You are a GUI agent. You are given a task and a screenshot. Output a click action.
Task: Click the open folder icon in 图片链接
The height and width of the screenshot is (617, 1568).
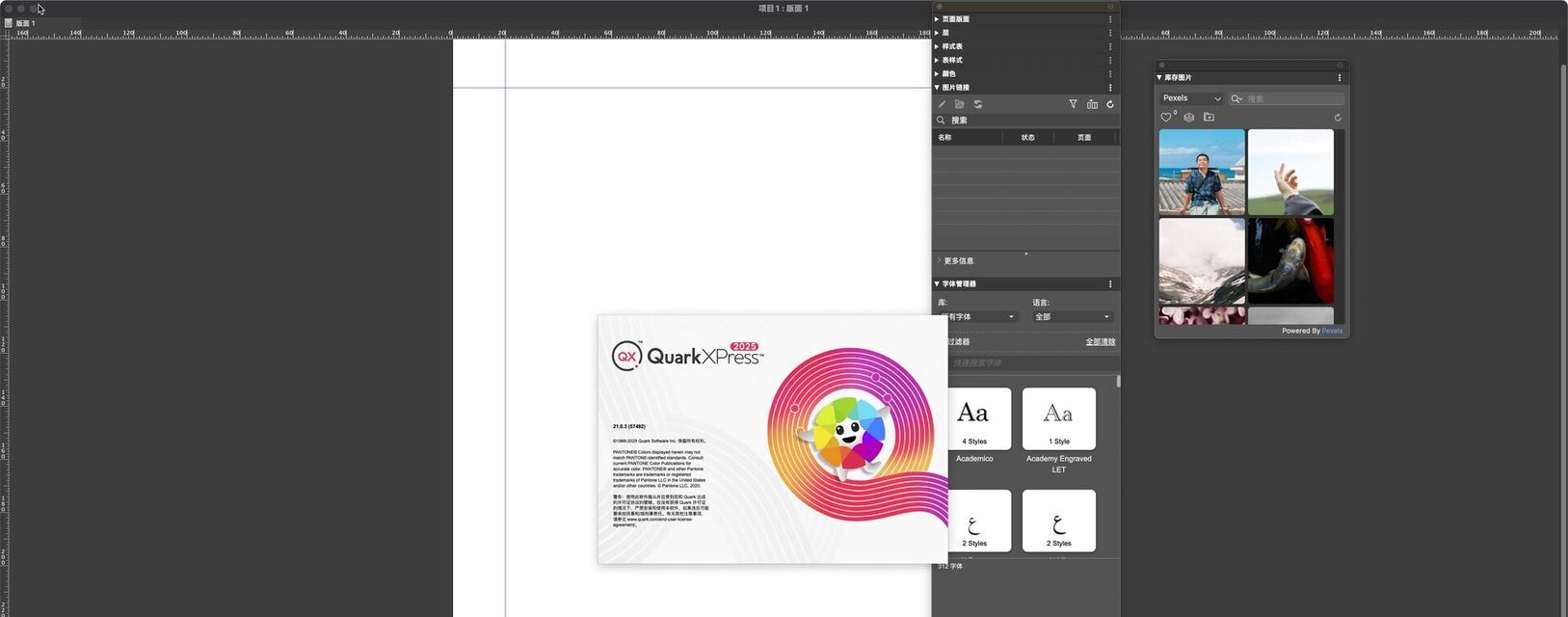click(960, 104)
